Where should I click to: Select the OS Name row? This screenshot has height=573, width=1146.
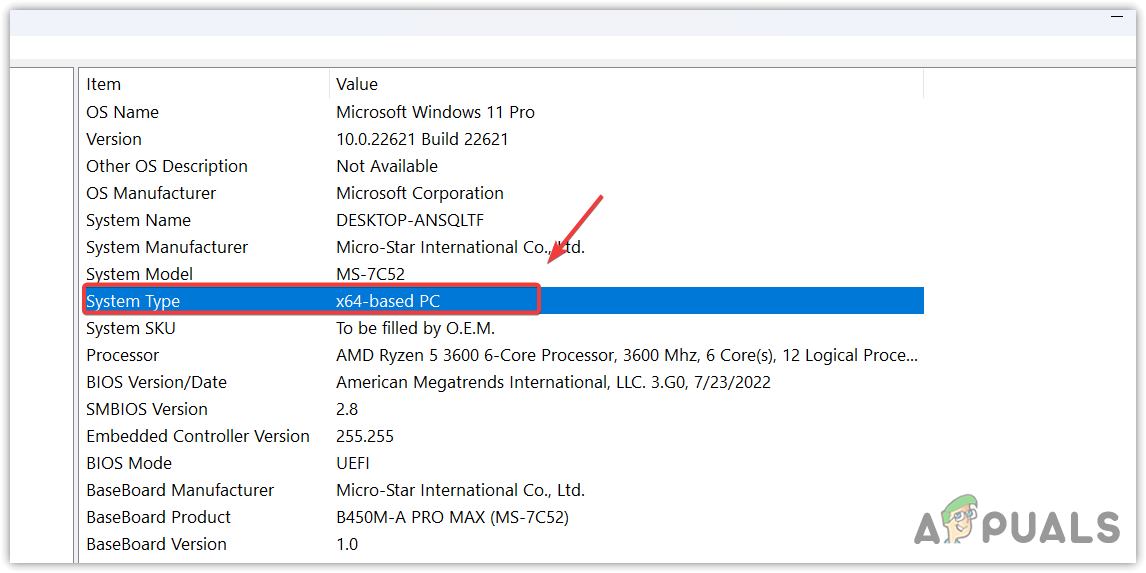[x=123, y=112]
